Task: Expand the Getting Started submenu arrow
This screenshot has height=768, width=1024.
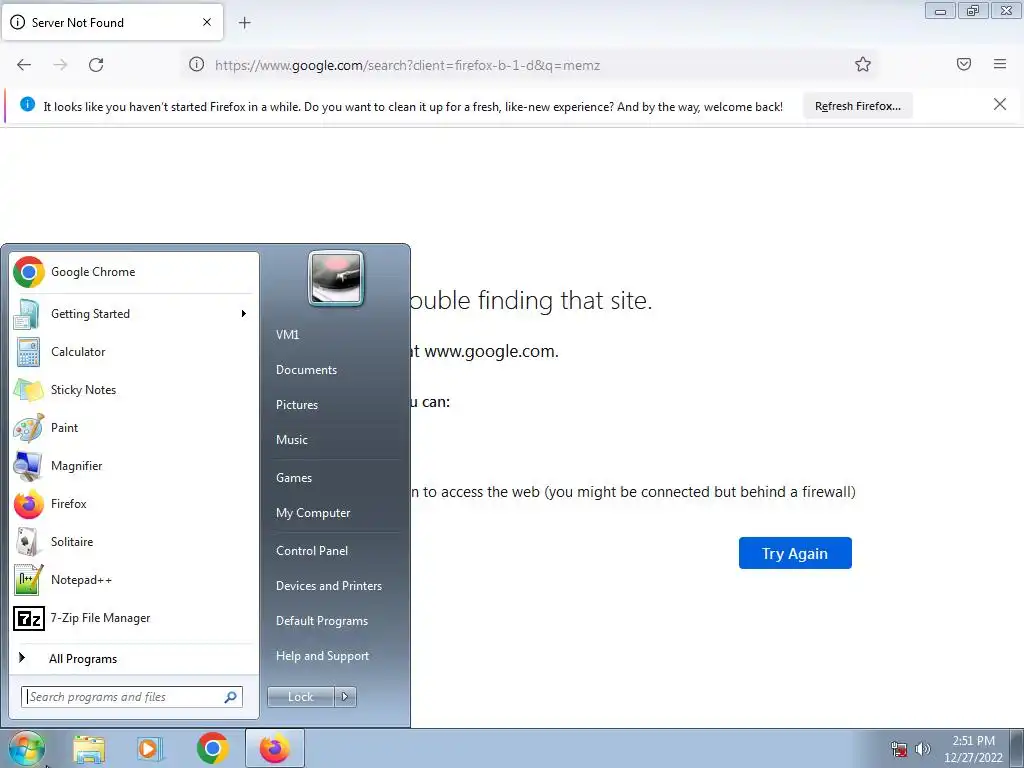Action: [244, 314]
